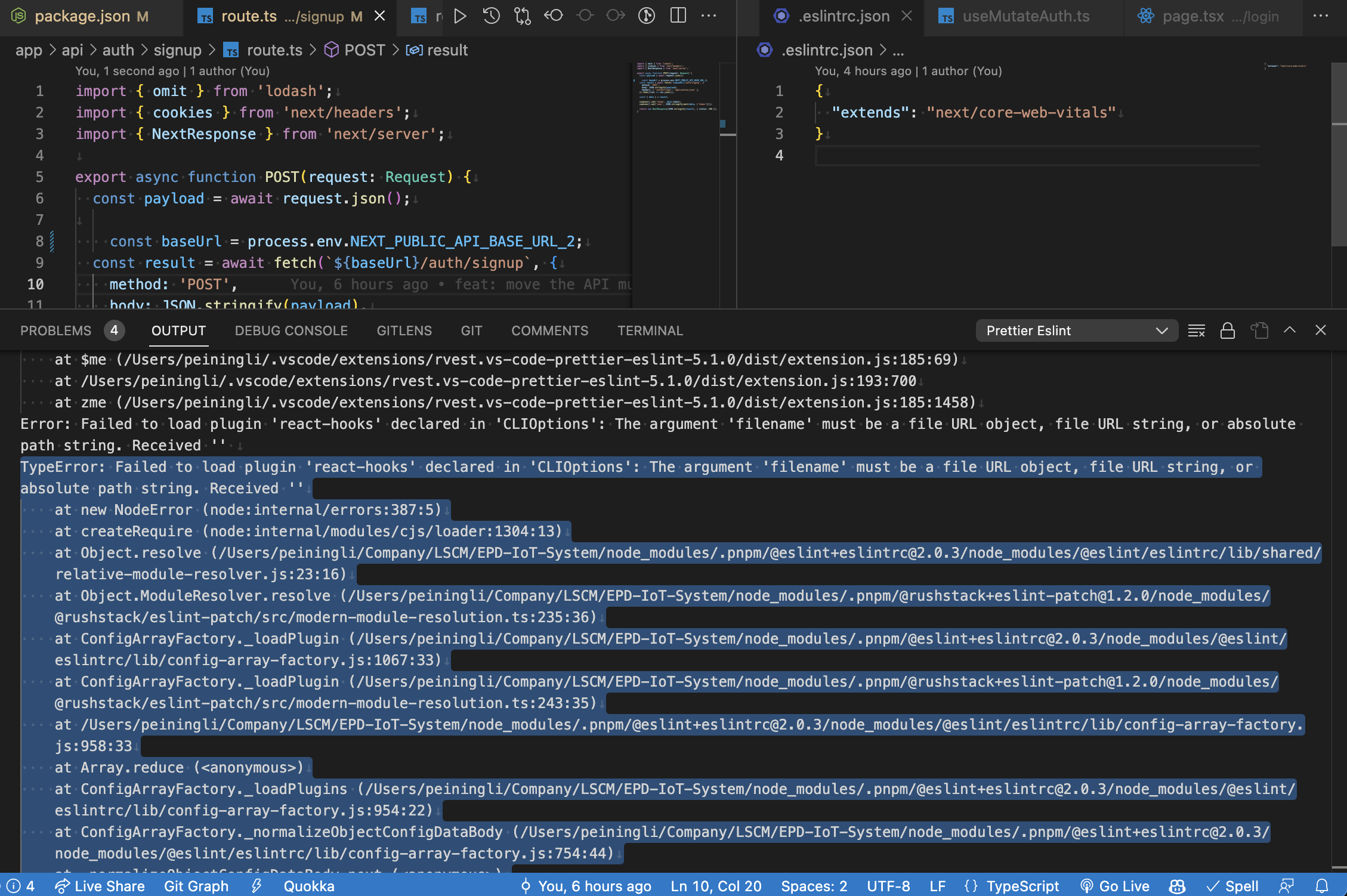Viewport: 1347px width, 896px height.
Task: Open notifications bell in status bar
Action: pyautogui.click(x=1323, y=886)
